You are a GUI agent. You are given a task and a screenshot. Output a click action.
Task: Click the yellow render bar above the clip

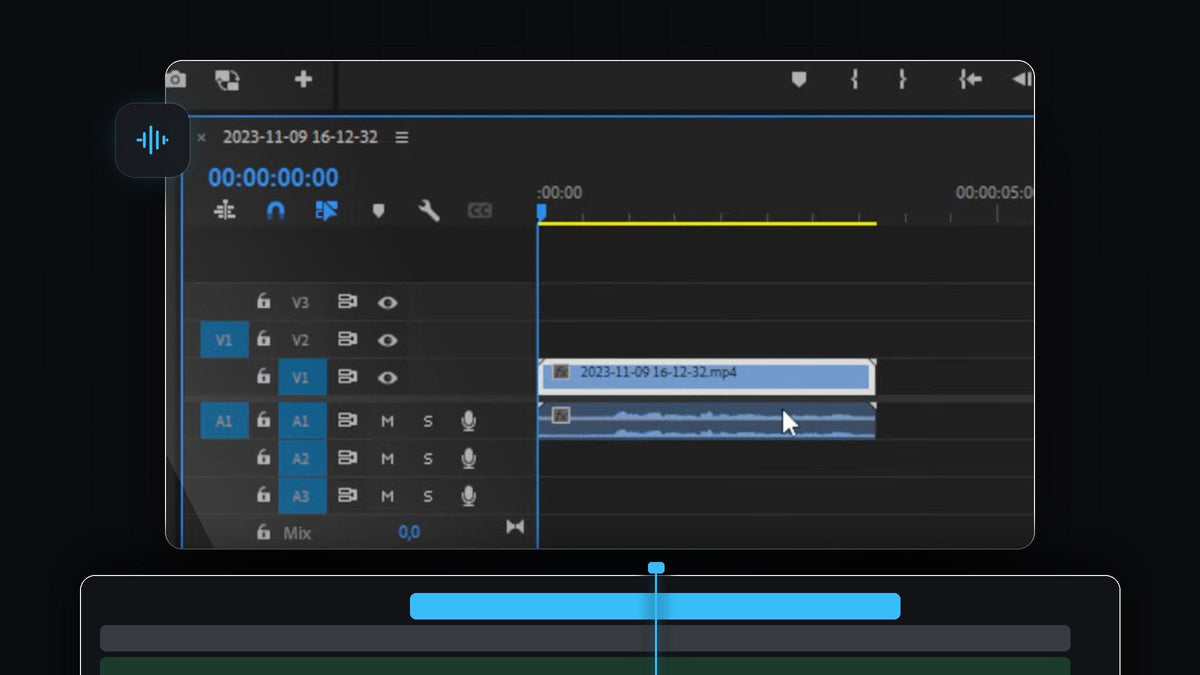pos(707,223)
